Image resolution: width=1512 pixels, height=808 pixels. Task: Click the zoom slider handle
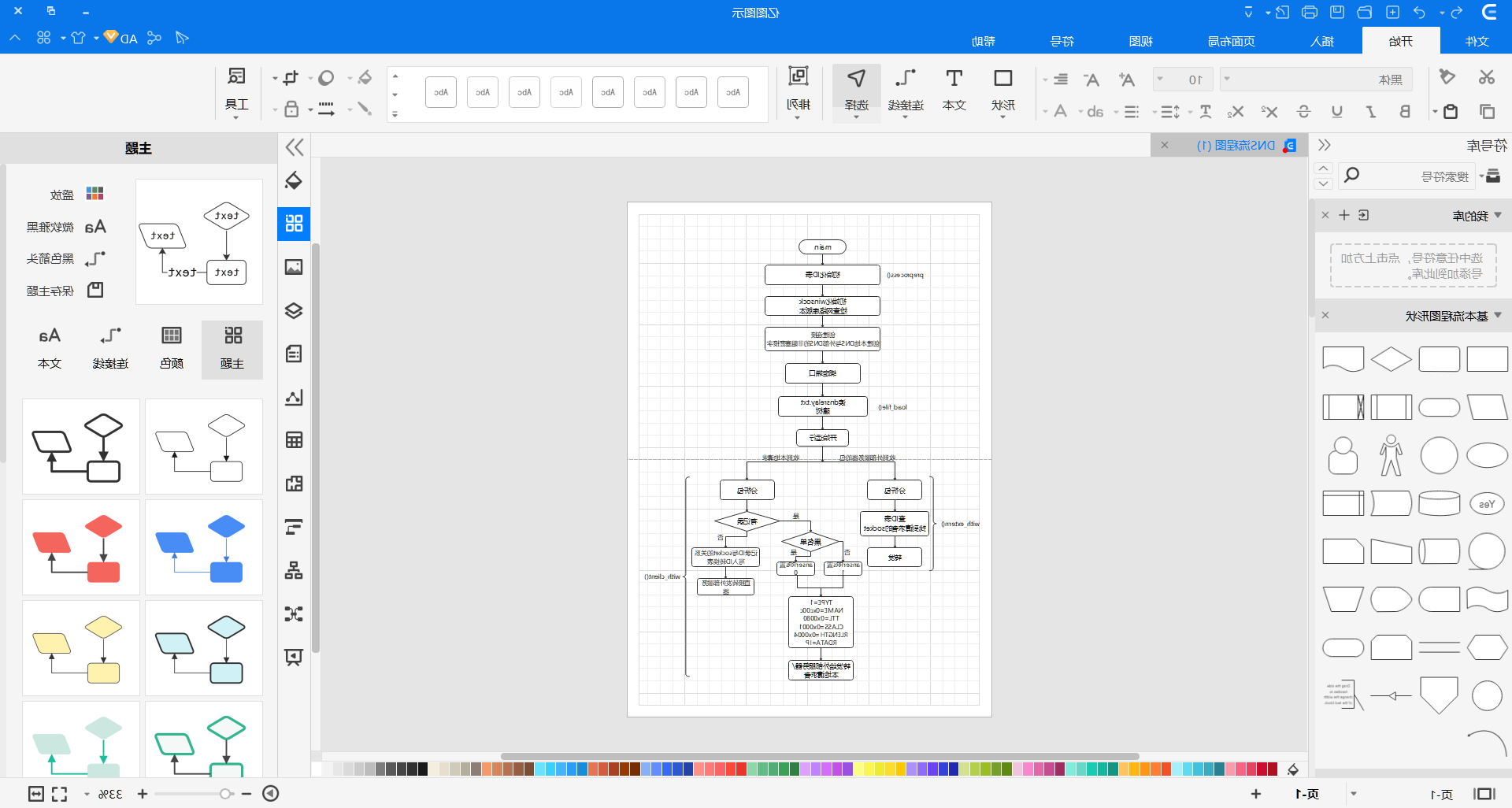pyautogui.click(x=225, y=794)
